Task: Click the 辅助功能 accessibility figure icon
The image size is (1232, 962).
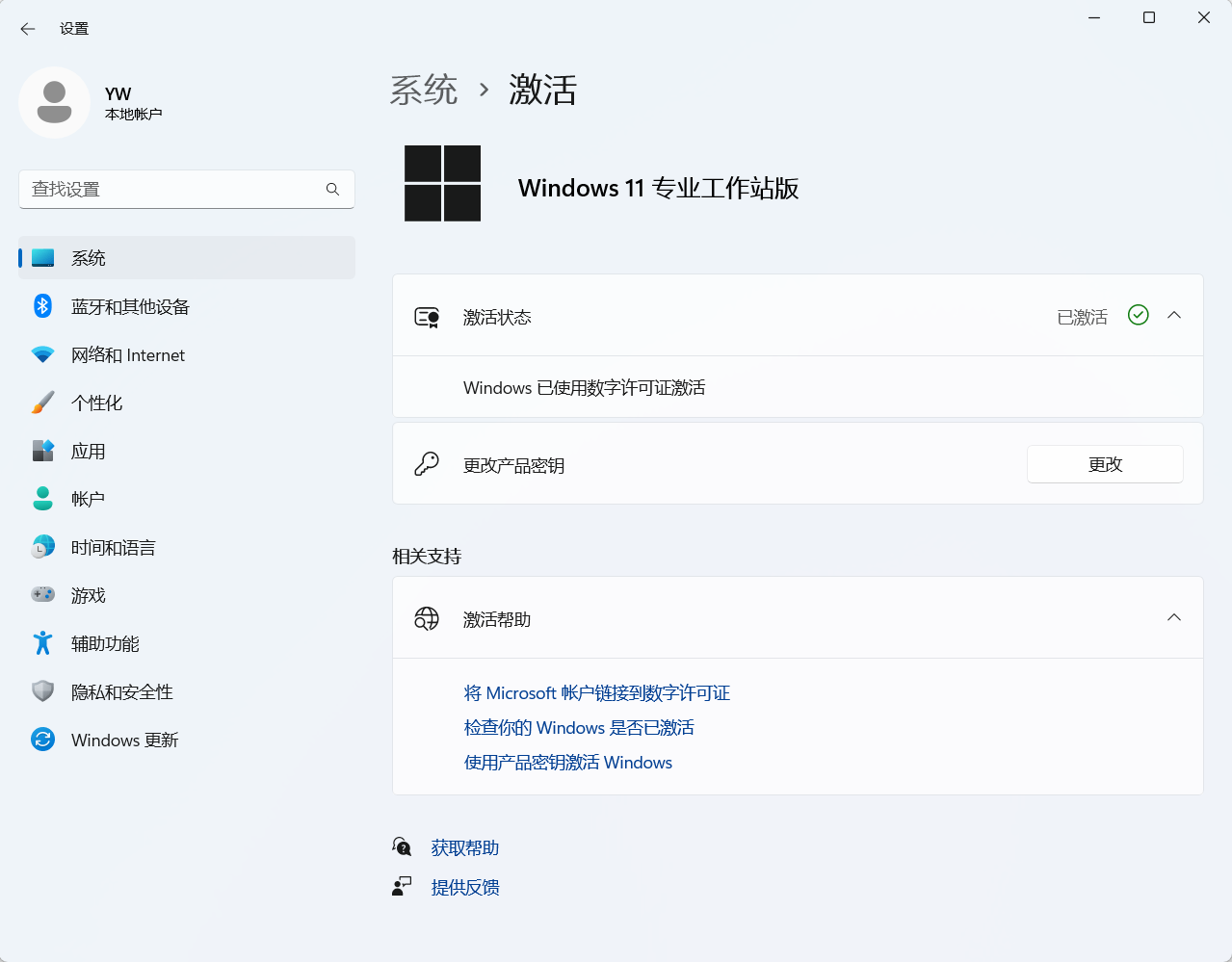Action: pos(42,643)
